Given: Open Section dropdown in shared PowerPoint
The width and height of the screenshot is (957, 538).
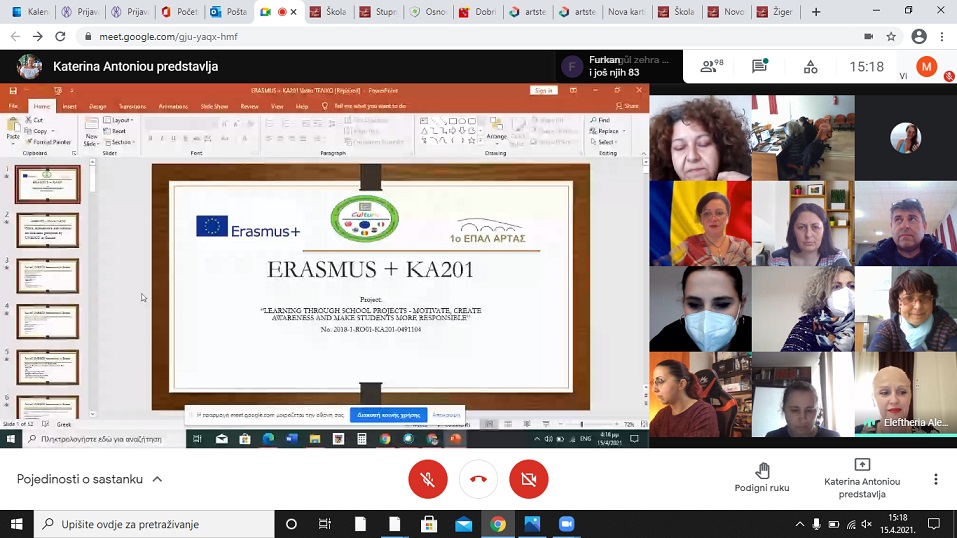Looking at the screenshot, I should (120, 142).
